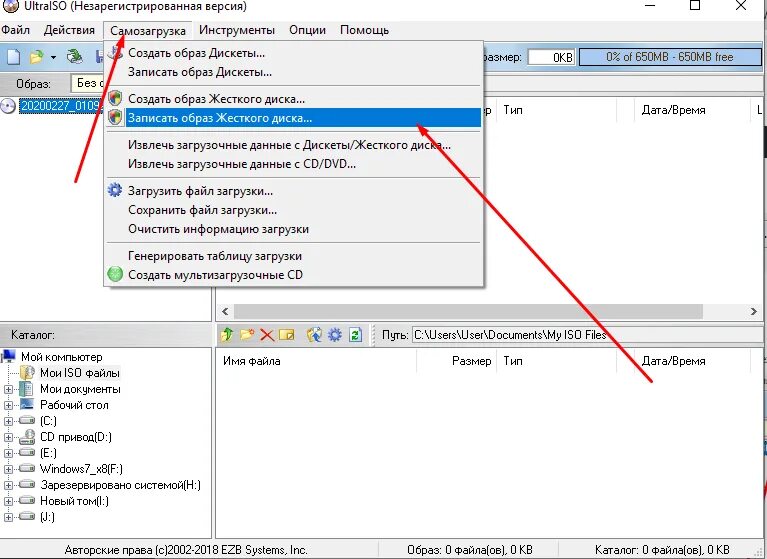
Task: Choose Загрузить файл загрузки
Action: point(293,191)
